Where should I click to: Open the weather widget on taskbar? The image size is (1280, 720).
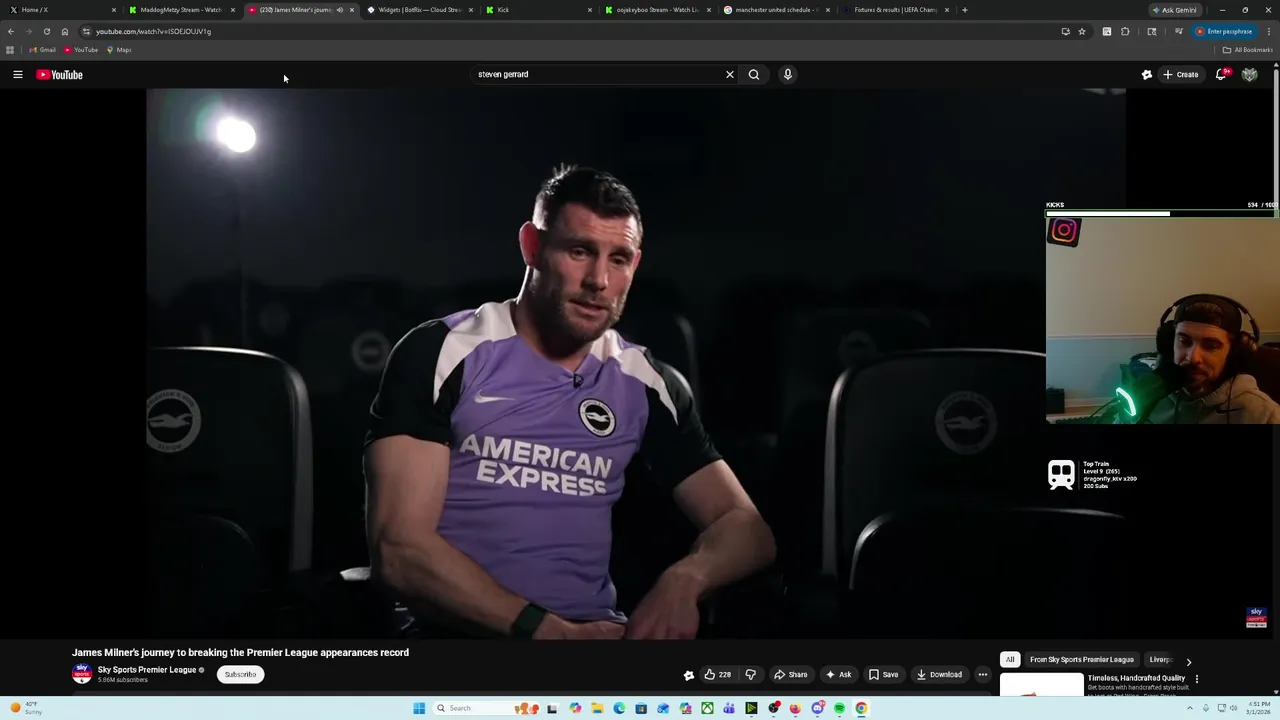point(26,708)
